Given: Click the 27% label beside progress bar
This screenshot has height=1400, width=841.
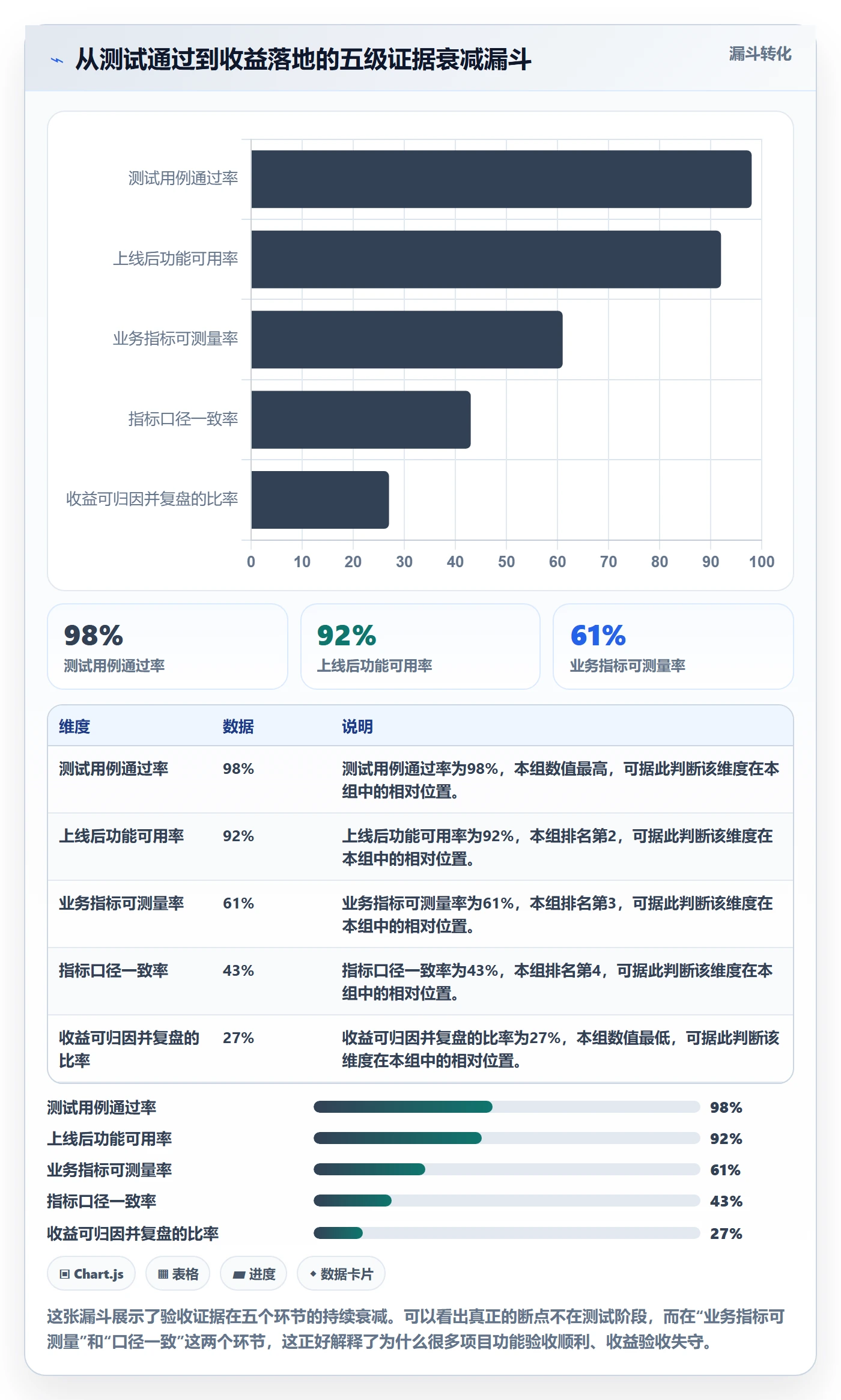Looking at the screenshot, I should 726,1234.
